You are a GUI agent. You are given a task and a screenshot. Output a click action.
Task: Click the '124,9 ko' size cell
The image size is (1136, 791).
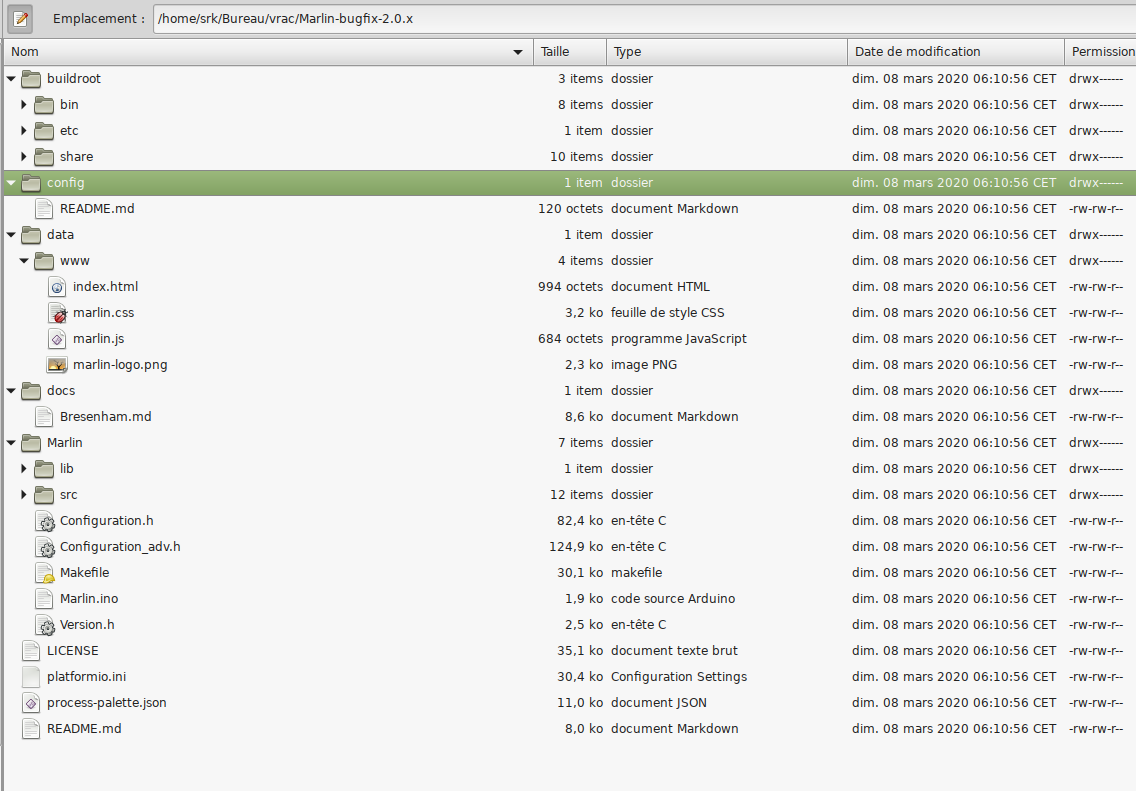[576, 547]
